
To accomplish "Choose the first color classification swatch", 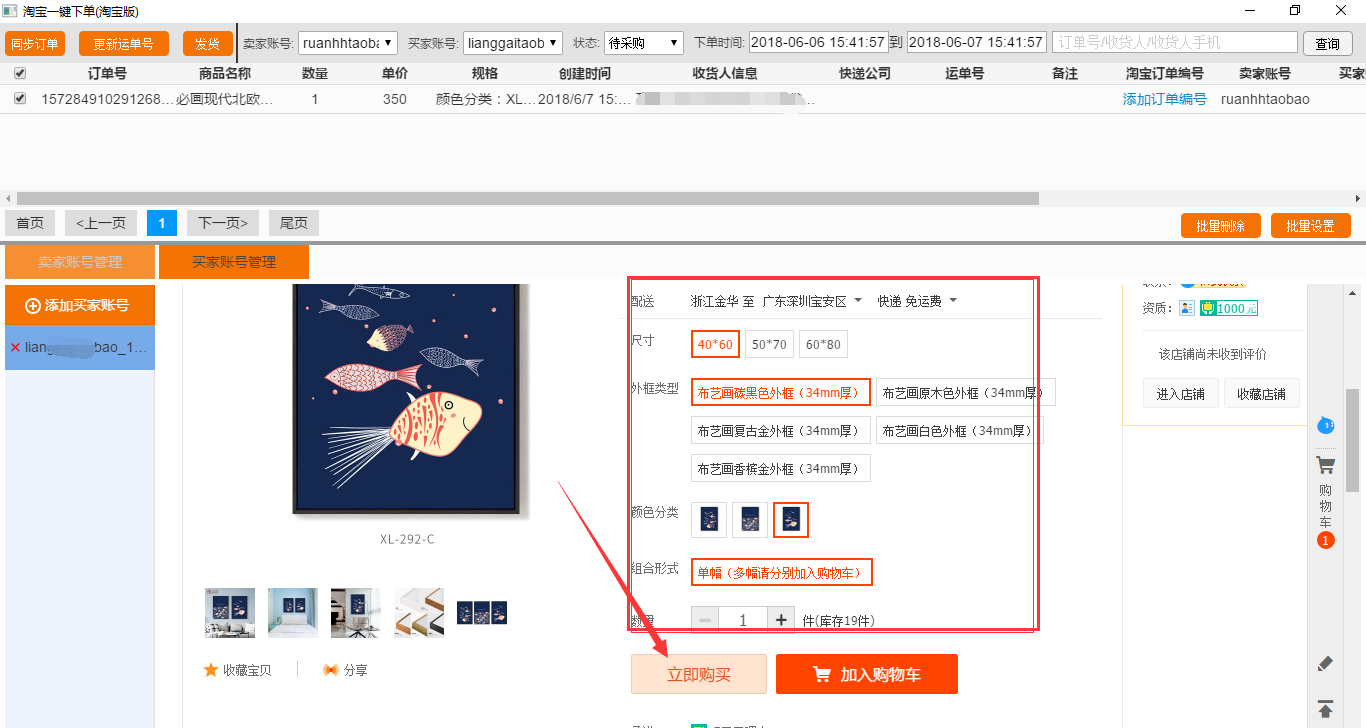I will (x=709, y=520).
